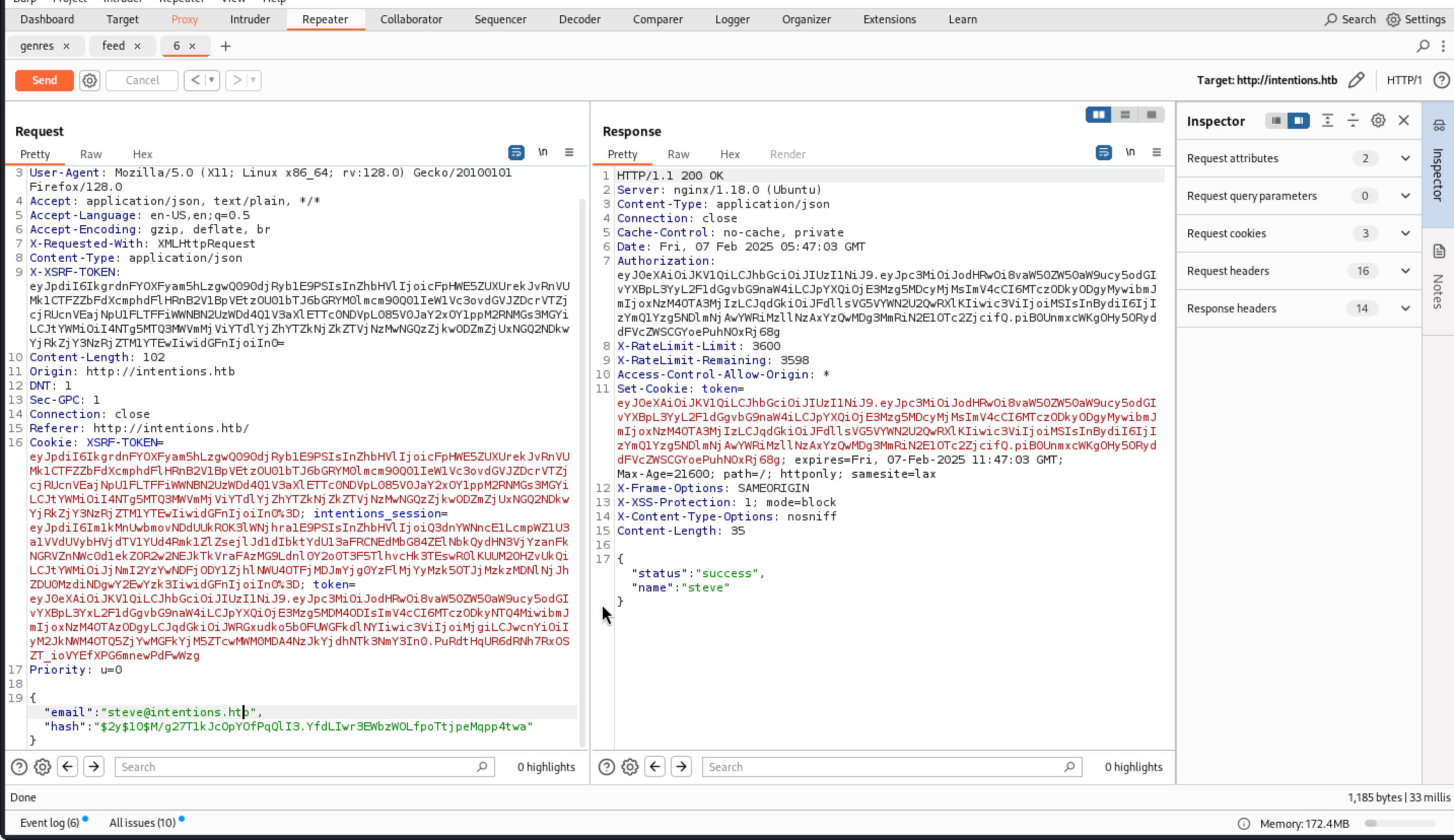This screenshot has height=840, width=1454.
Task: Expand Response headers section
Action: click(1405, 308)
